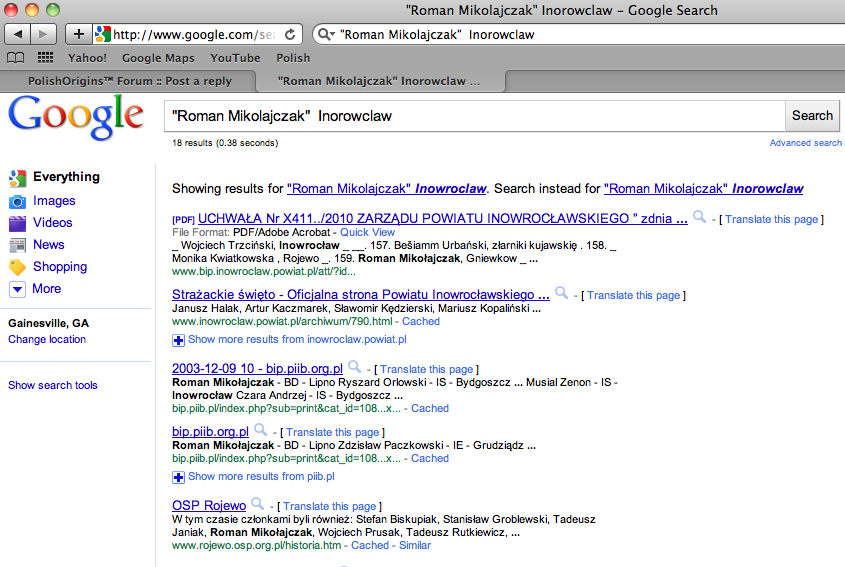The height and width of the screenshot is (567, 845).
Task: Expand more results from piib.pl plus icon
Action: point(178,477)
